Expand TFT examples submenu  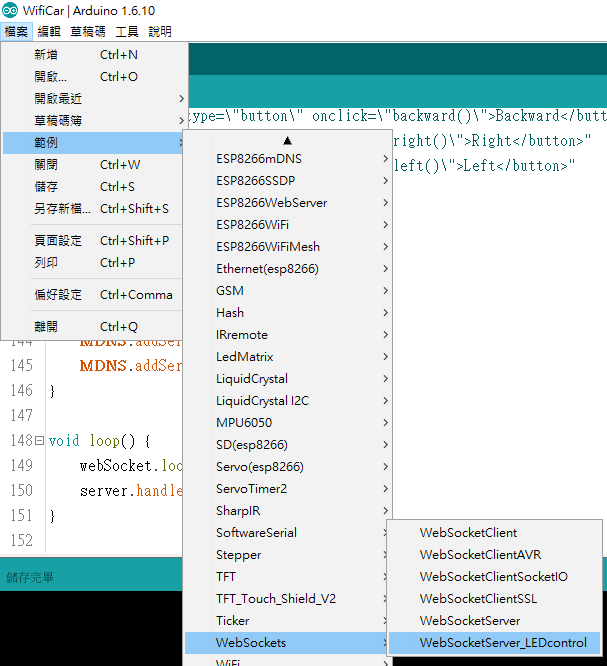point(285,577)
